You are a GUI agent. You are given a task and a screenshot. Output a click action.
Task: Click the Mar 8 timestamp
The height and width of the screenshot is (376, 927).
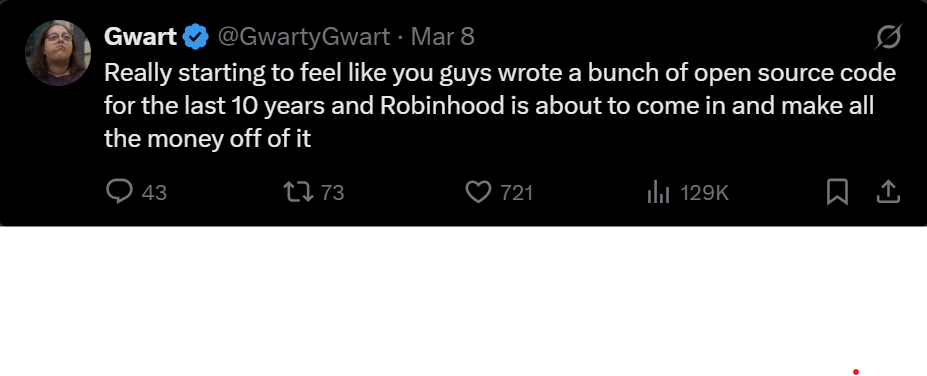(x=442, y=37)
